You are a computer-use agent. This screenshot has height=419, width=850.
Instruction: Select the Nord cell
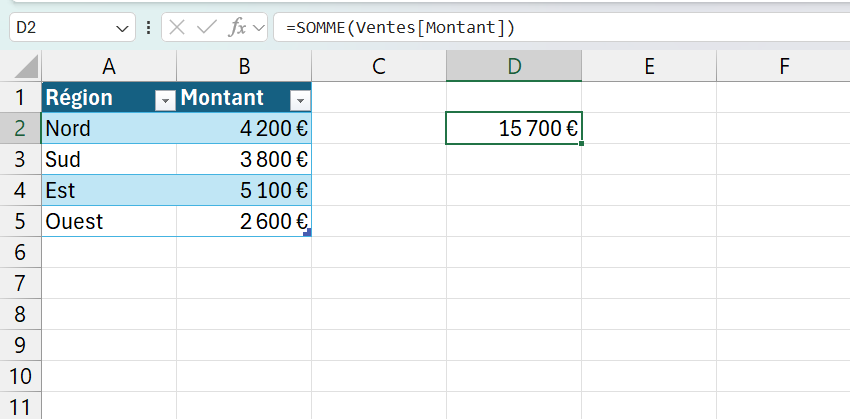click(109, 128)
